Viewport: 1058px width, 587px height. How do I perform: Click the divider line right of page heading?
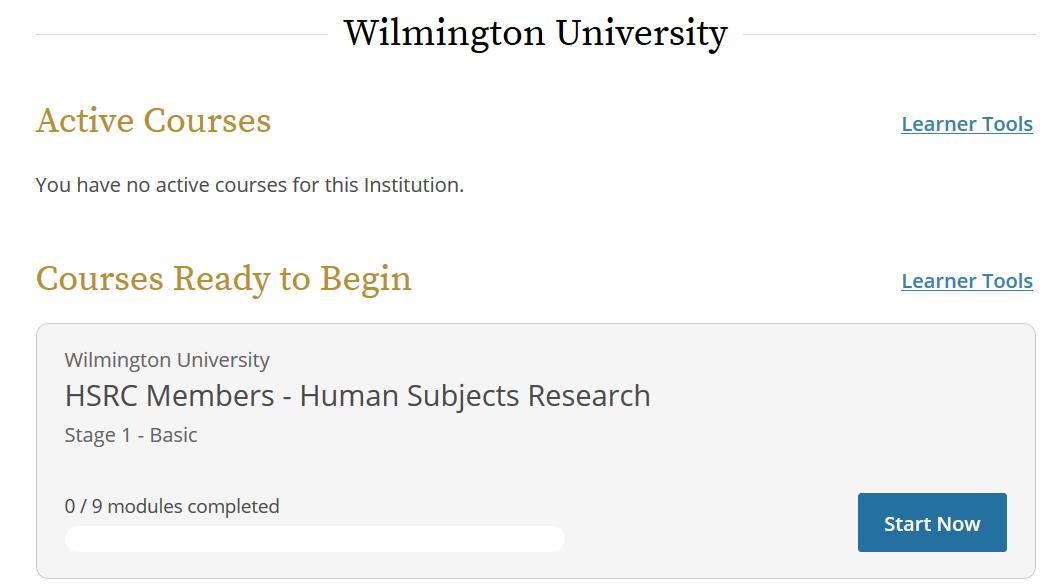pyautogui.click(x=888, y=35)
